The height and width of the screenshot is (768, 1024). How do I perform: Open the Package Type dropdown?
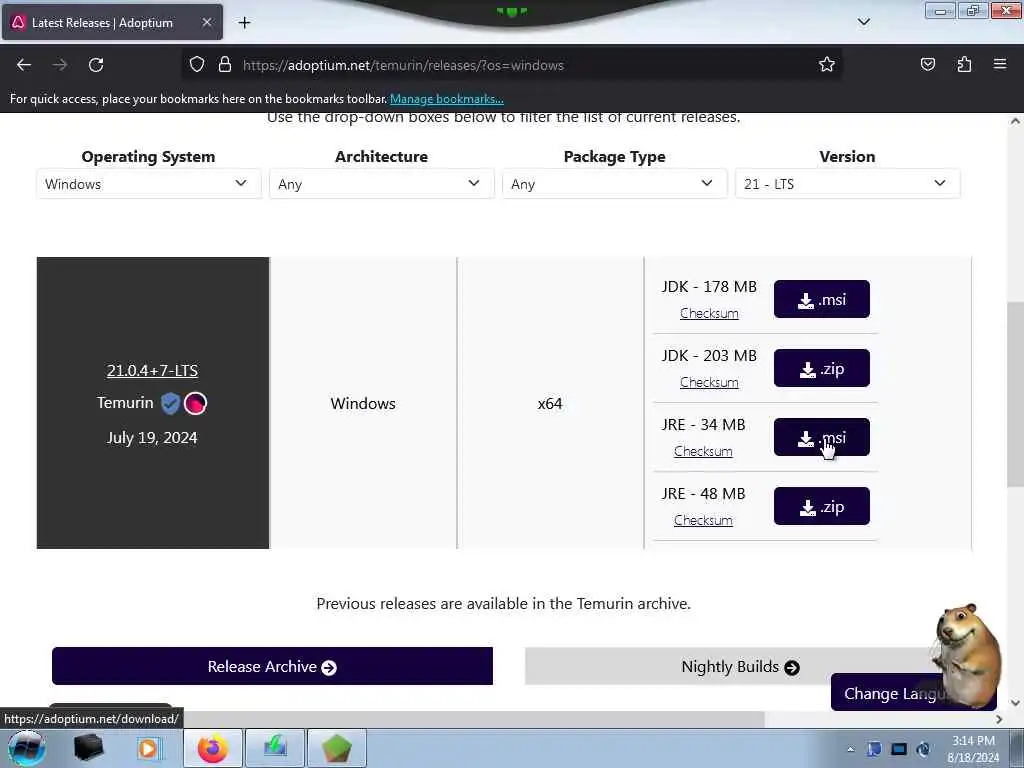[615, 184]
